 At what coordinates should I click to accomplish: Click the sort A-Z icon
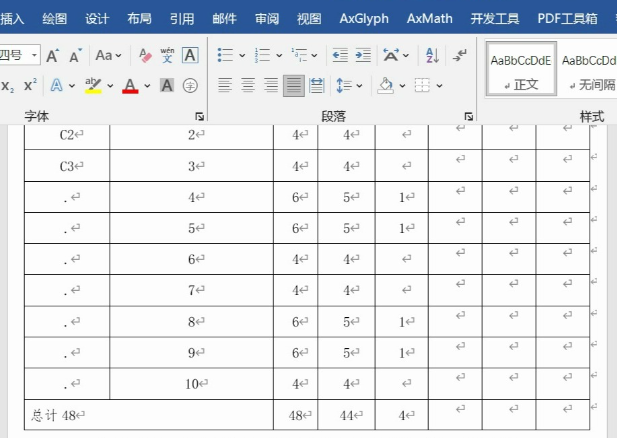point(432,55)
